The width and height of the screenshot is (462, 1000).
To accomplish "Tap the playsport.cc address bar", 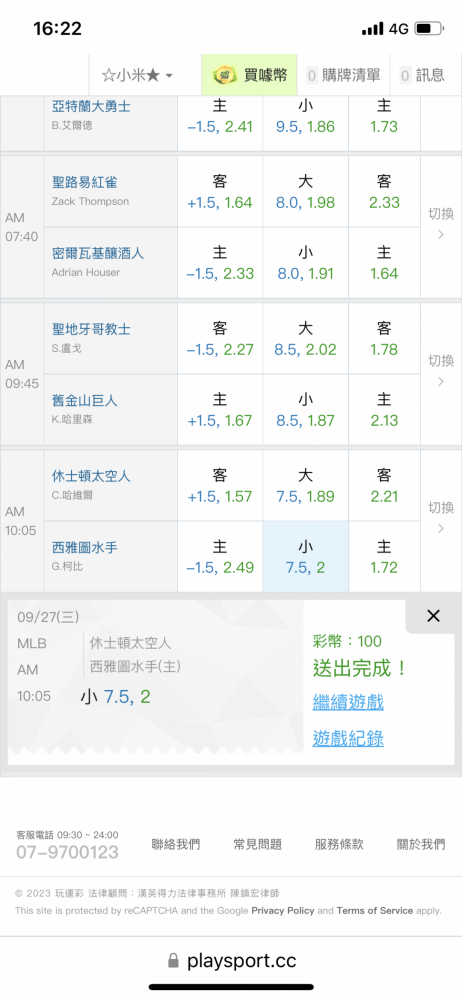I will [x=231, y=960].
